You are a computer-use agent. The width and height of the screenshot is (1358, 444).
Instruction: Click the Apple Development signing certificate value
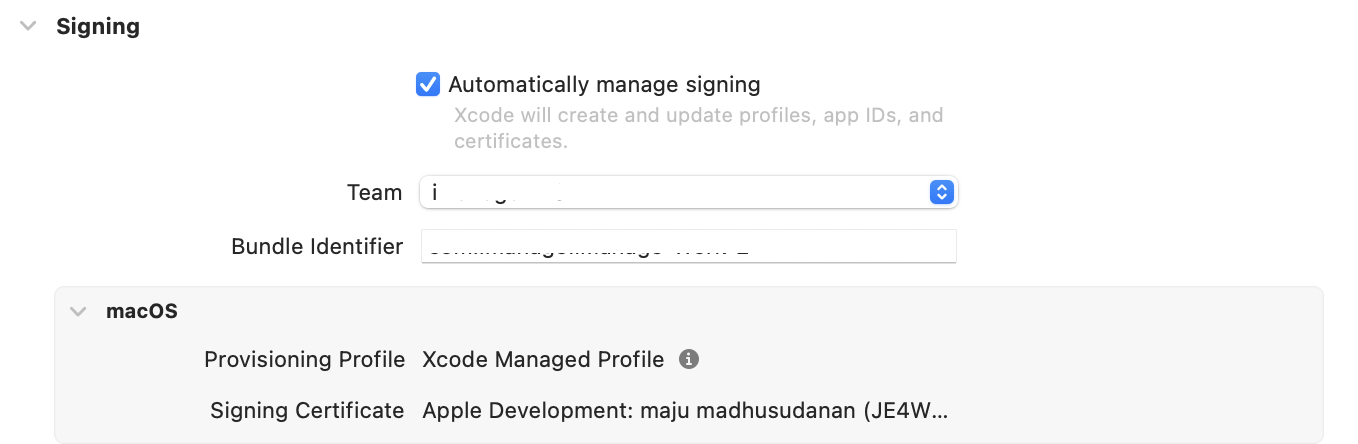(x=685, y=410)
